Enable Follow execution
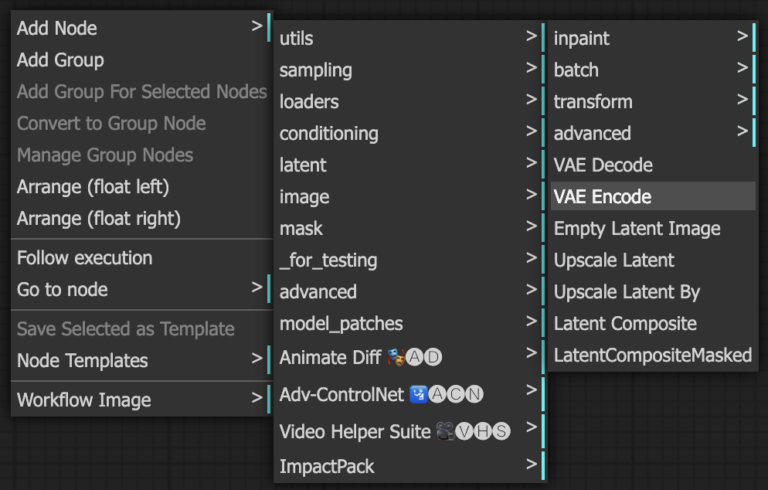 point(85,258)
